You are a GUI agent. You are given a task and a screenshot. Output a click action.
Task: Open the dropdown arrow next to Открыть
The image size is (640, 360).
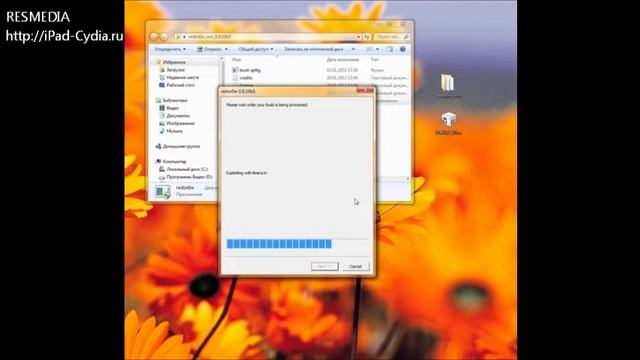coord(226,49)
